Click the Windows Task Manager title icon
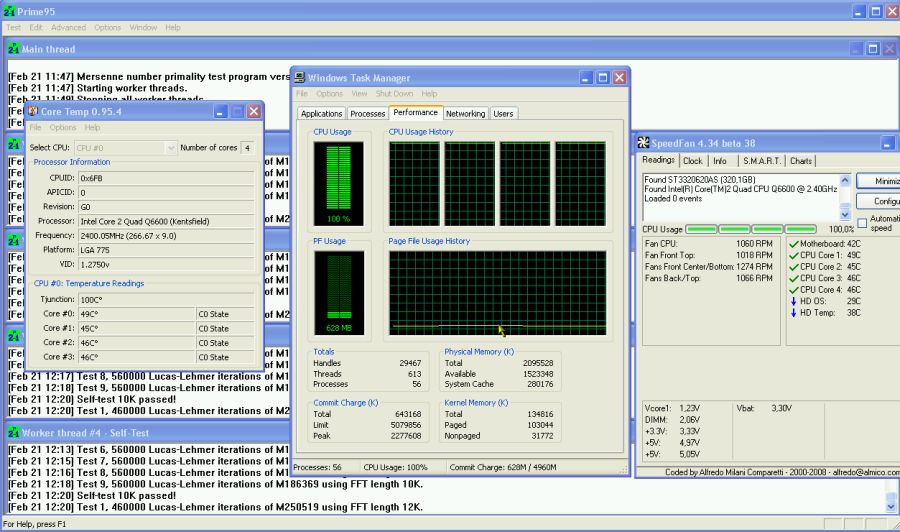This screenshot has width=900, height=532. tap(299, 77)
